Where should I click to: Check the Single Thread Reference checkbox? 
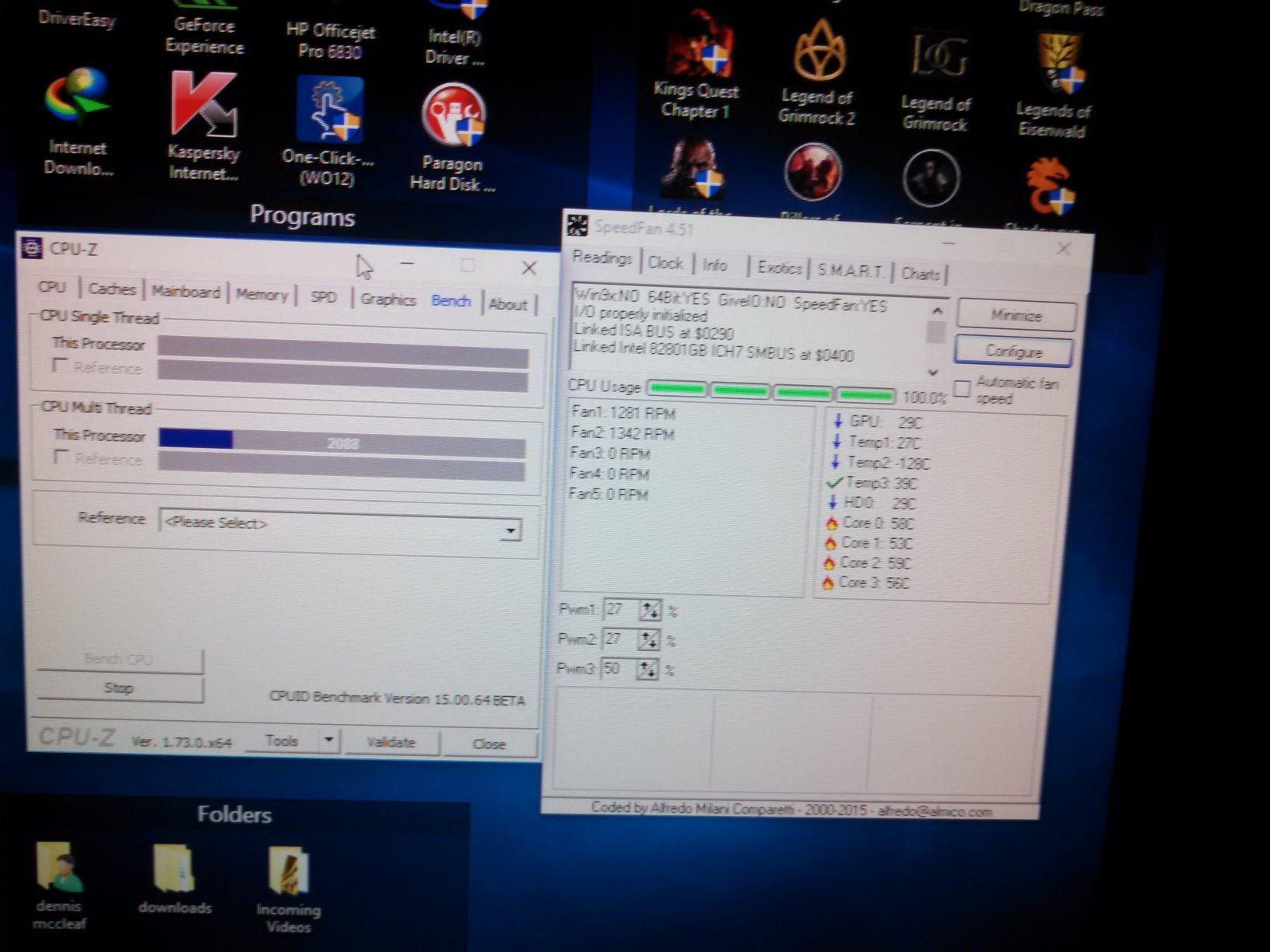(x=60, y=366)
